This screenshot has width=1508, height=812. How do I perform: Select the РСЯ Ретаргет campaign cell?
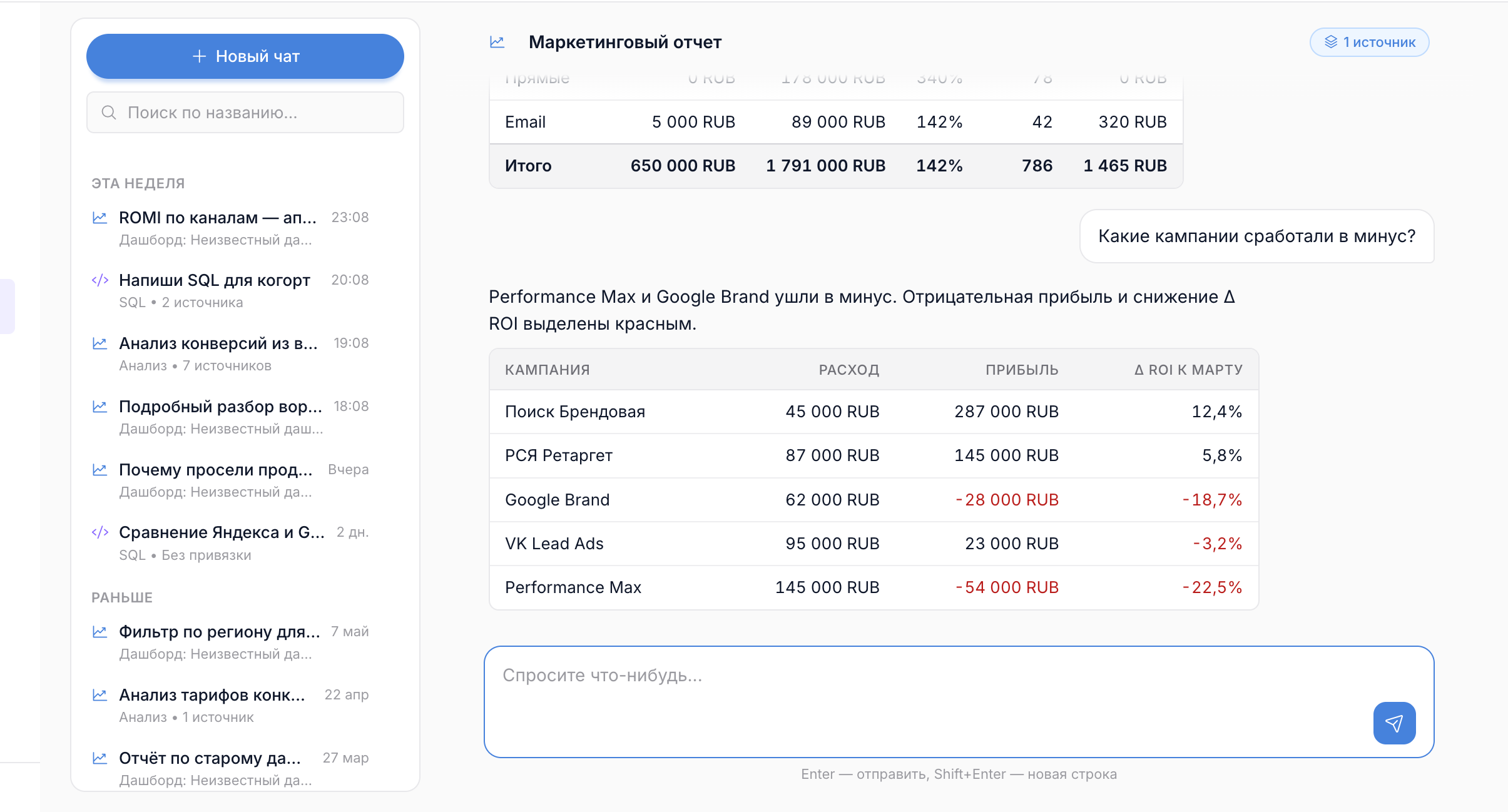click(559, 455)
